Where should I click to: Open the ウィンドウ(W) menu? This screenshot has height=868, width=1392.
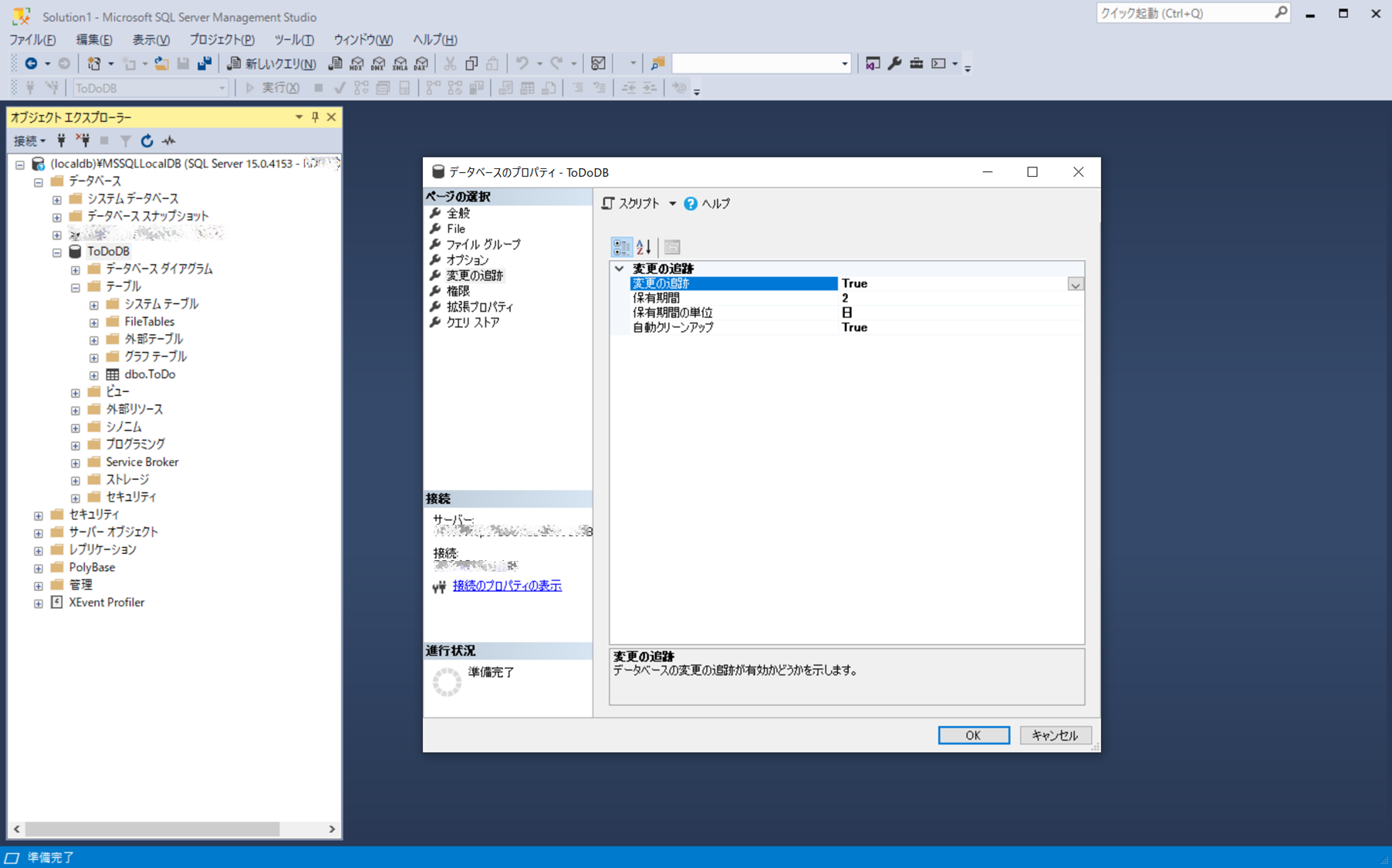point(363,39)
